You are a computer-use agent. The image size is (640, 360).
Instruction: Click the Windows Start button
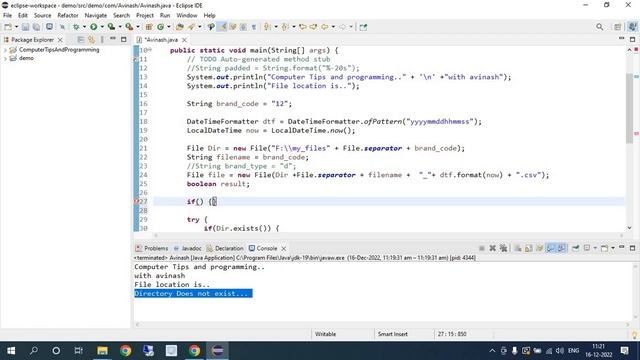(11, 351)
